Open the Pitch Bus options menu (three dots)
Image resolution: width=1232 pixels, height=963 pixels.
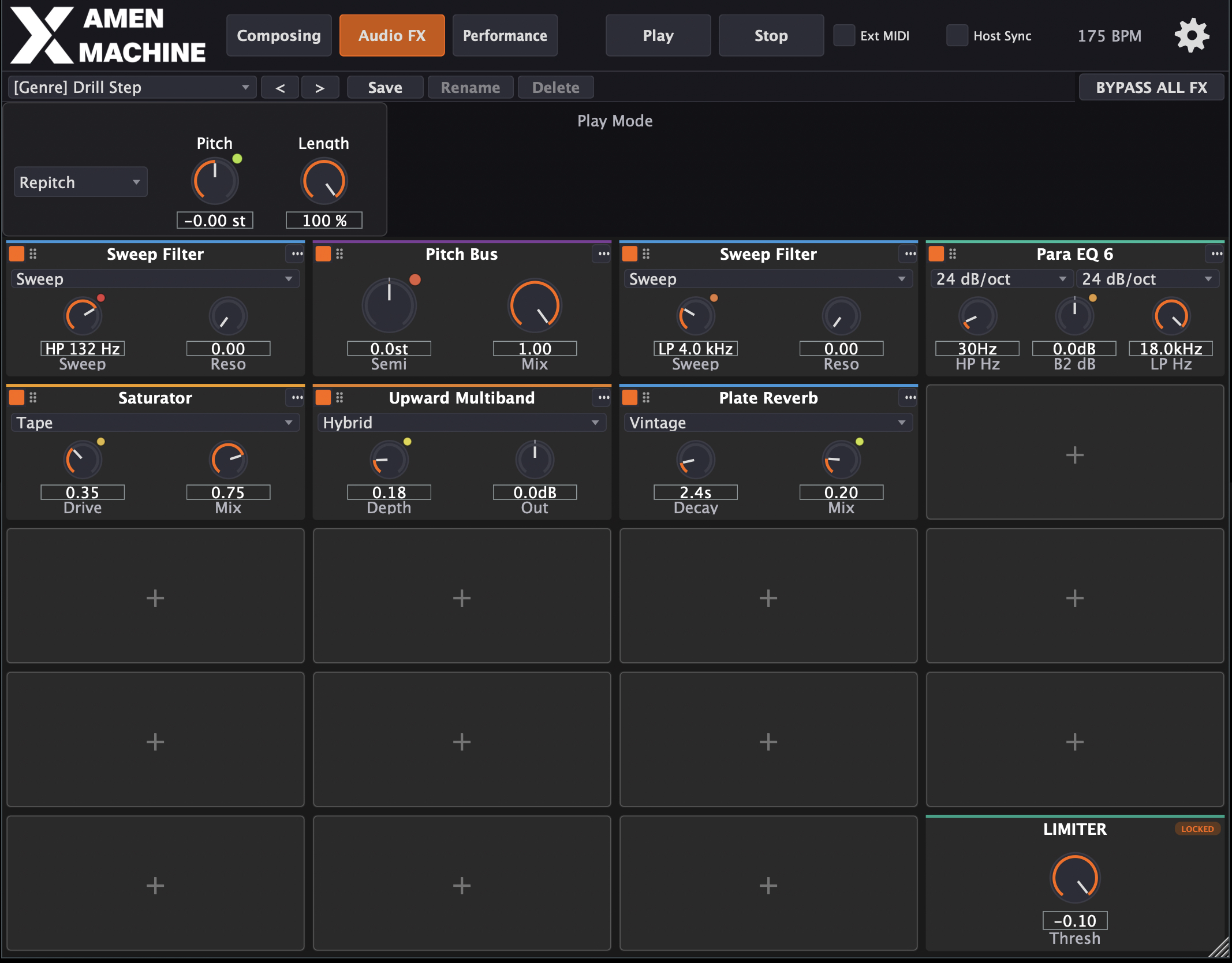pos(603,253)
